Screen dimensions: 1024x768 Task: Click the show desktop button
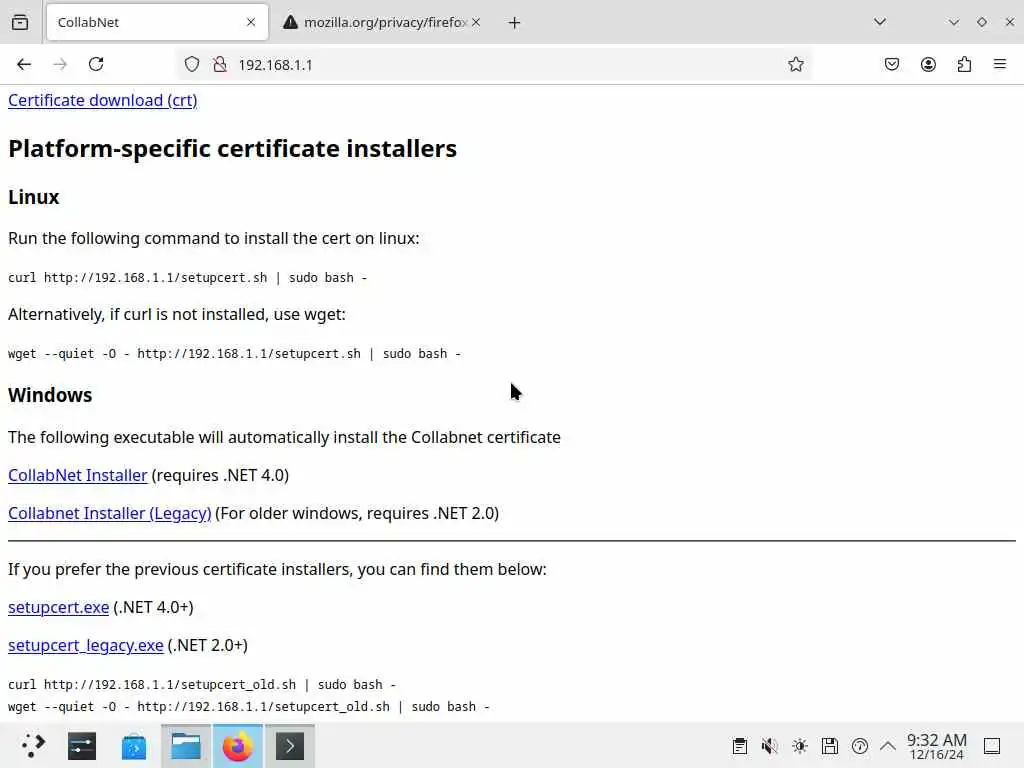coord(992,746)
